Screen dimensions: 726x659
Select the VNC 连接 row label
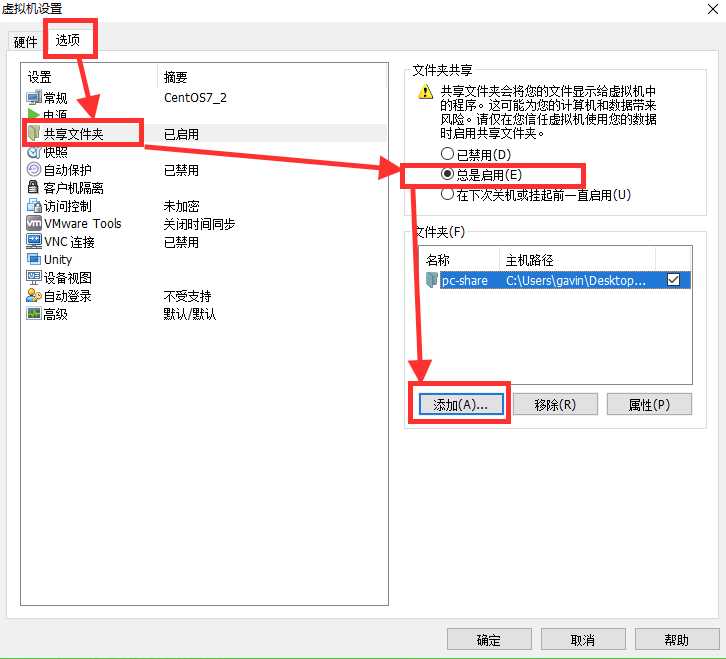pyautogui.click(x=69, y=242)
